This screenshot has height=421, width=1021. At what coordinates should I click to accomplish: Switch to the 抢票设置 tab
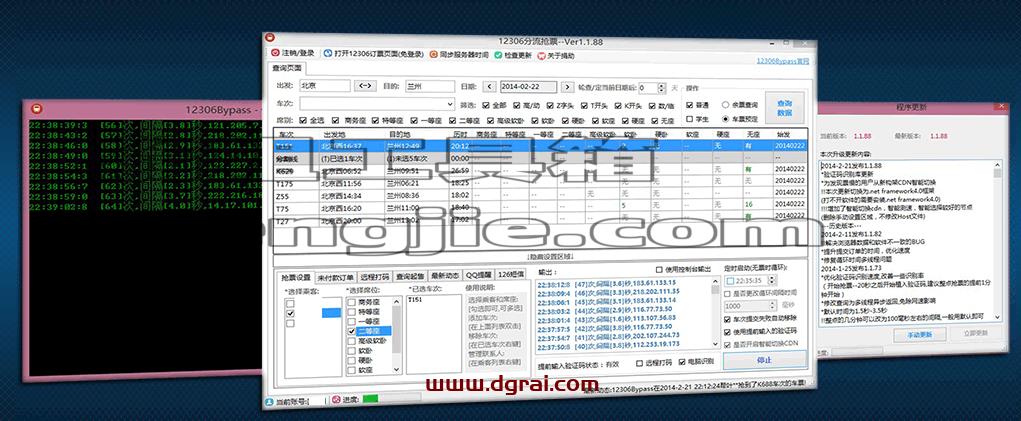294,277
